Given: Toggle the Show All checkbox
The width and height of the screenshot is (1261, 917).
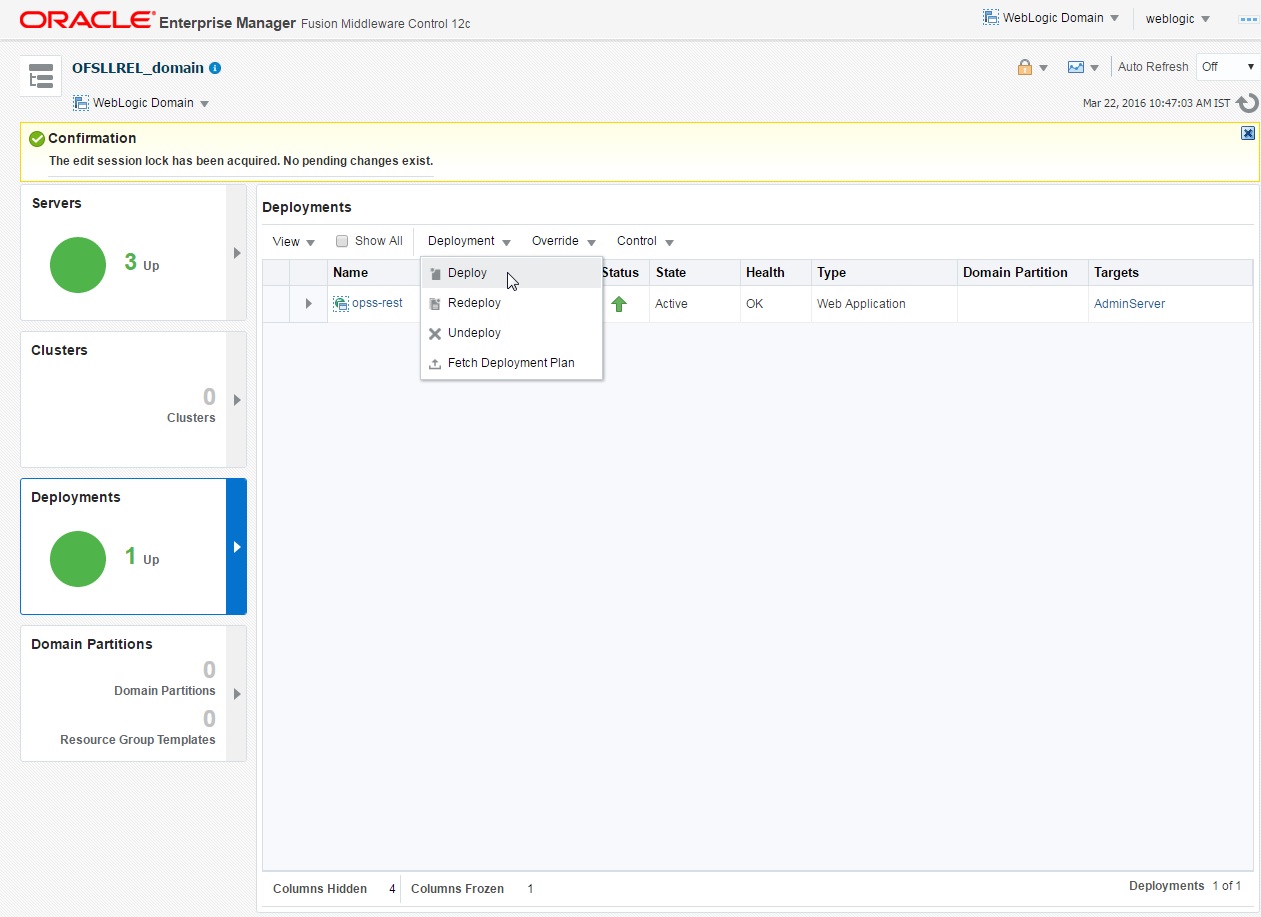Looking at the screenshot, I should click(342, 241).
